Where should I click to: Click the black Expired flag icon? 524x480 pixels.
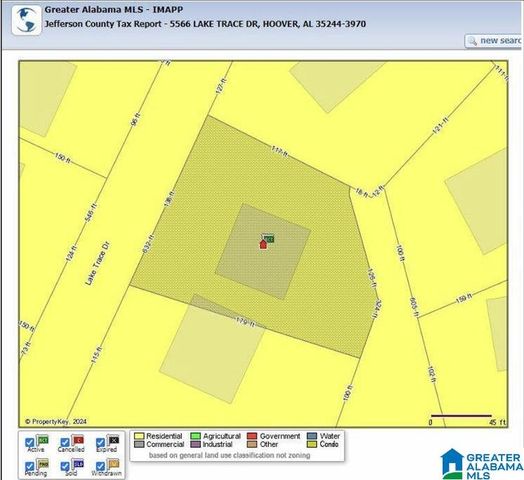coord(113,440)
